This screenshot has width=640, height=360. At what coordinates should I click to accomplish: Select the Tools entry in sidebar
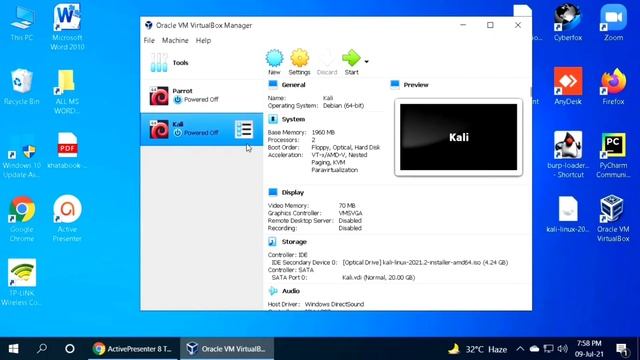(202, 63)
